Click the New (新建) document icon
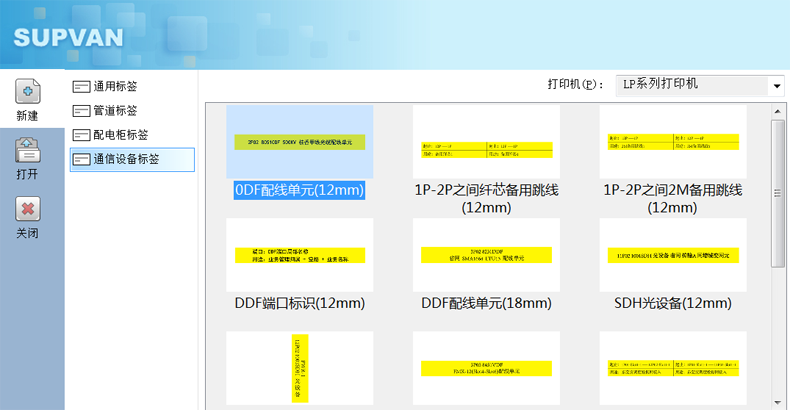Image resolution: width=790 pixels, height=410 pixels. pyautogui.click(x=27, y=92)
